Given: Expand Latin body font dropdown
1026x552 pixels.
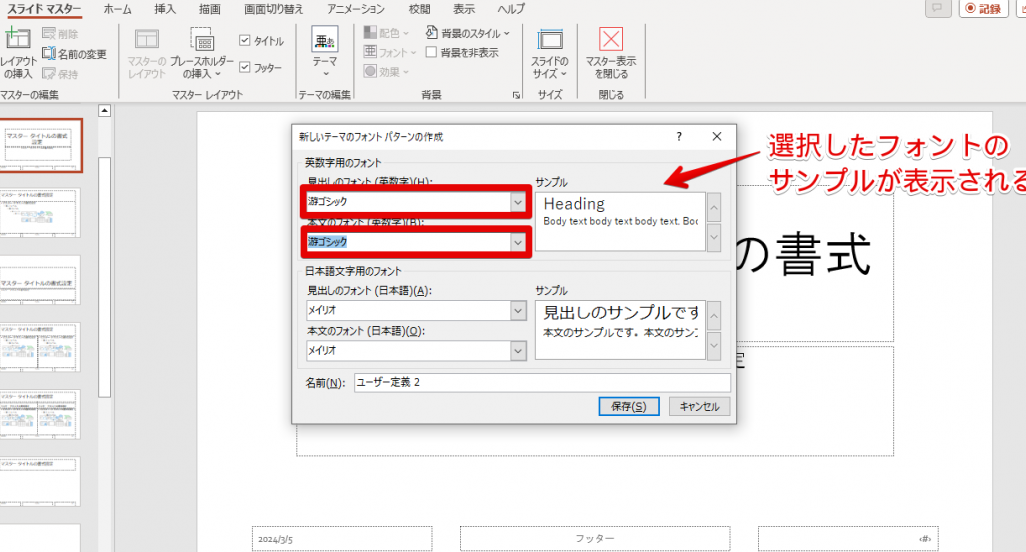Looking at the screenshot, I should click(518, 242).
